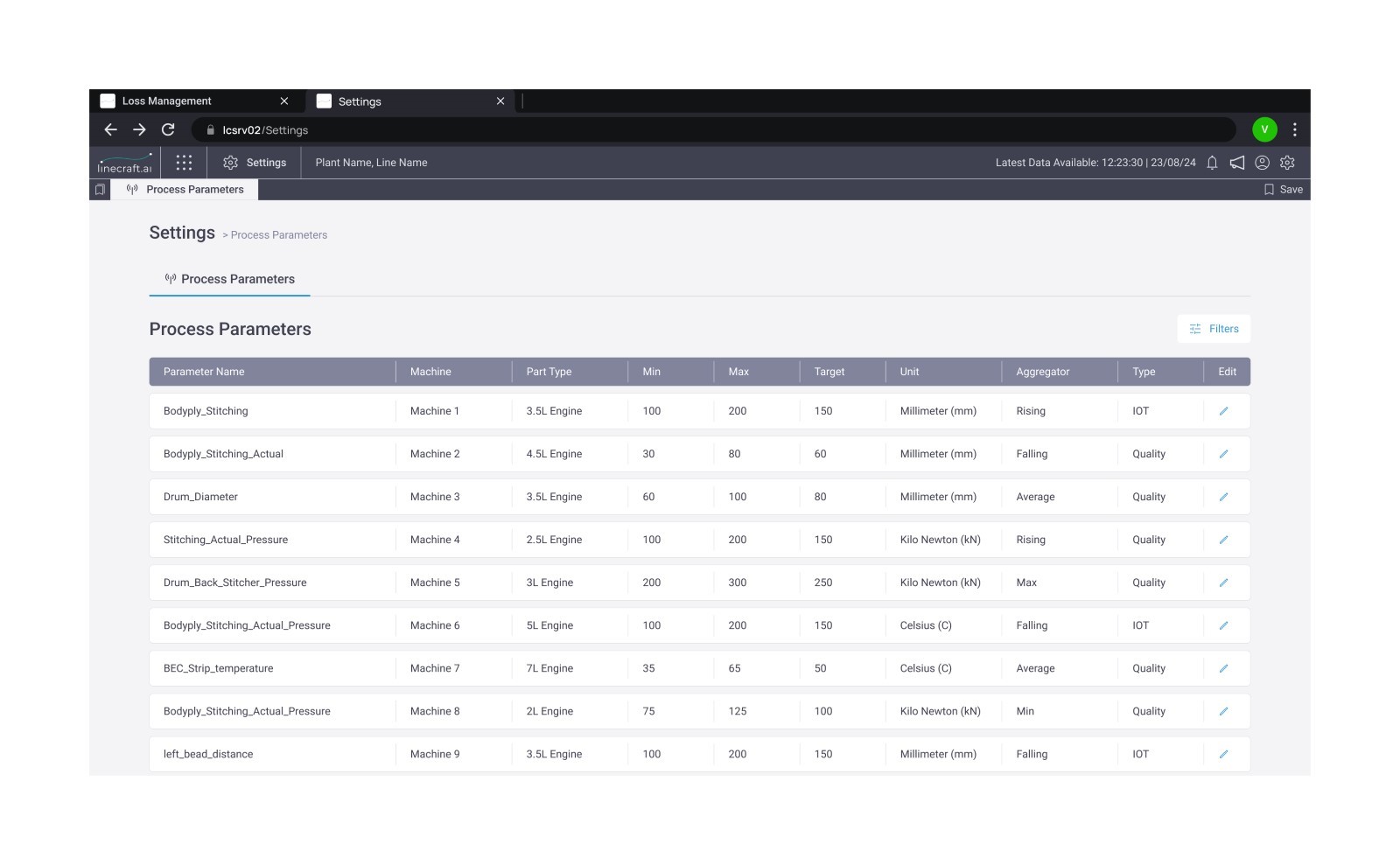Click the Machine 5 cell
Image resolution: width=1400 pixels, height=865 pixels.
435,582
